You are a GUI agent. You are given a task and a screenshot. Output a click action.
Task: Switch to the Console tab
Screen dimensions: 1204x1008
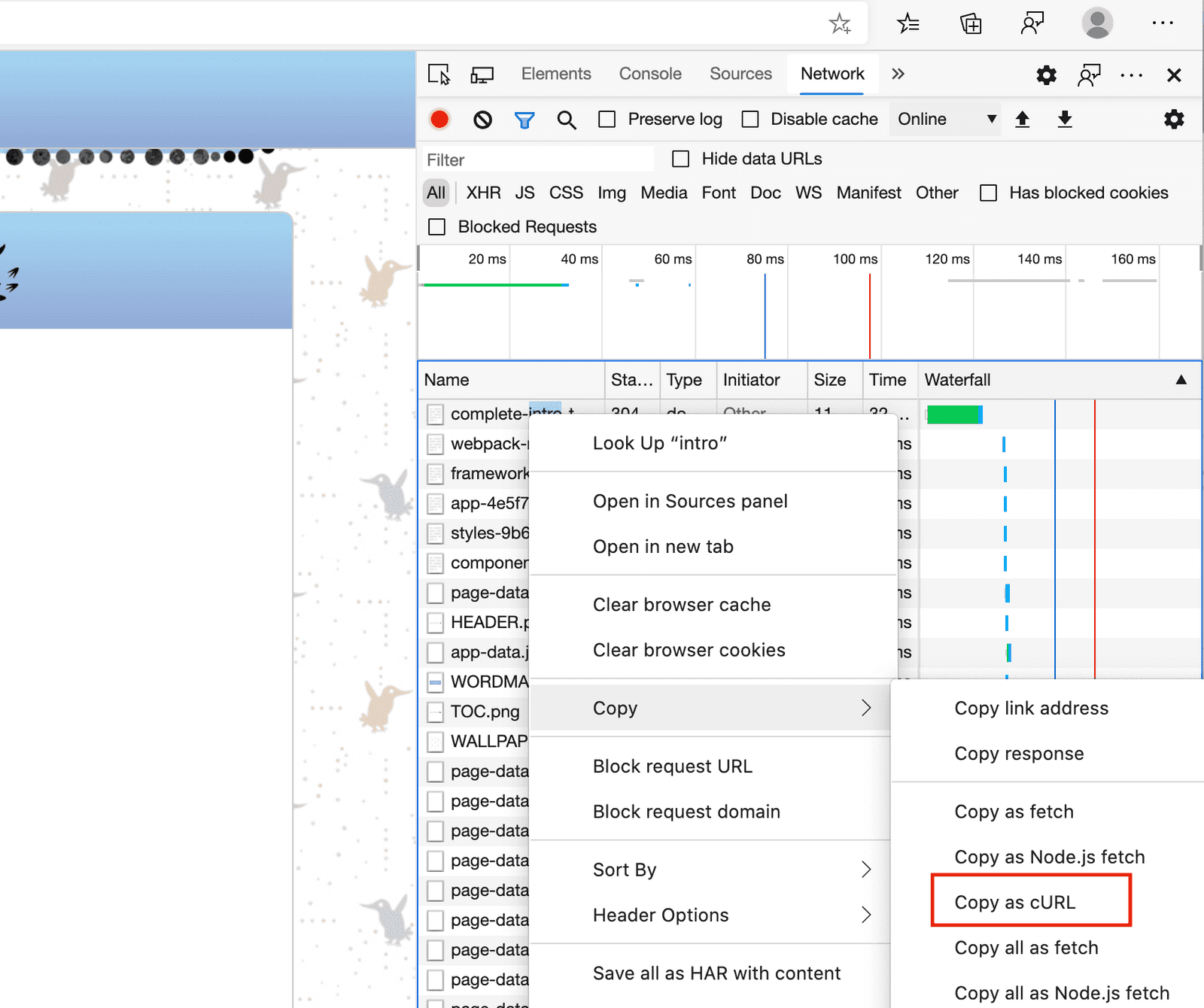pos(650,74)
